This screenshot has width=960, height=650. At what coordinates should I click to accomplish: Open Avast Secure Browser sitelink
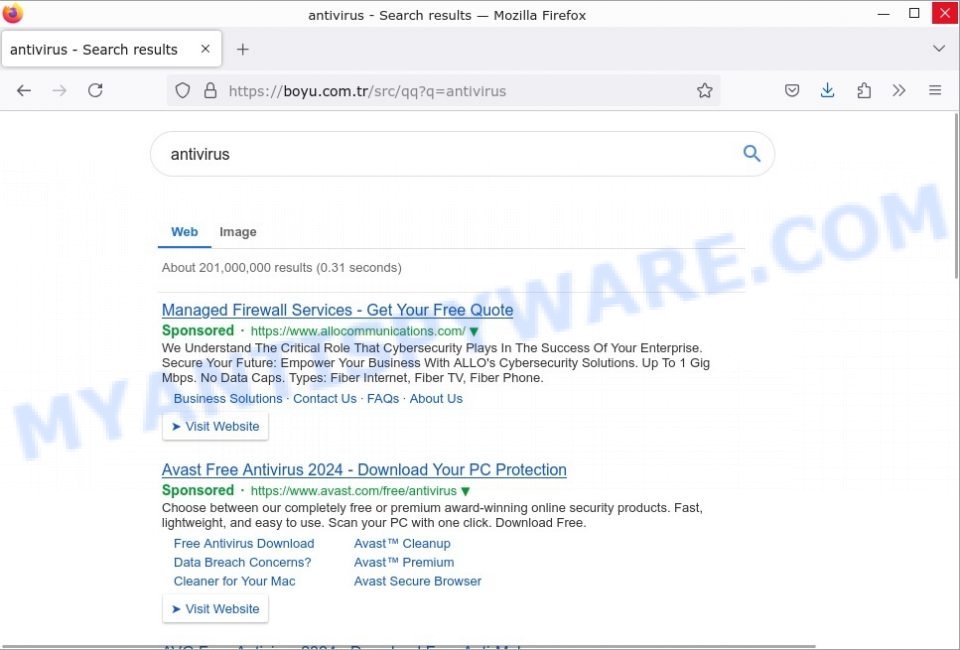[x=418, y=581]
